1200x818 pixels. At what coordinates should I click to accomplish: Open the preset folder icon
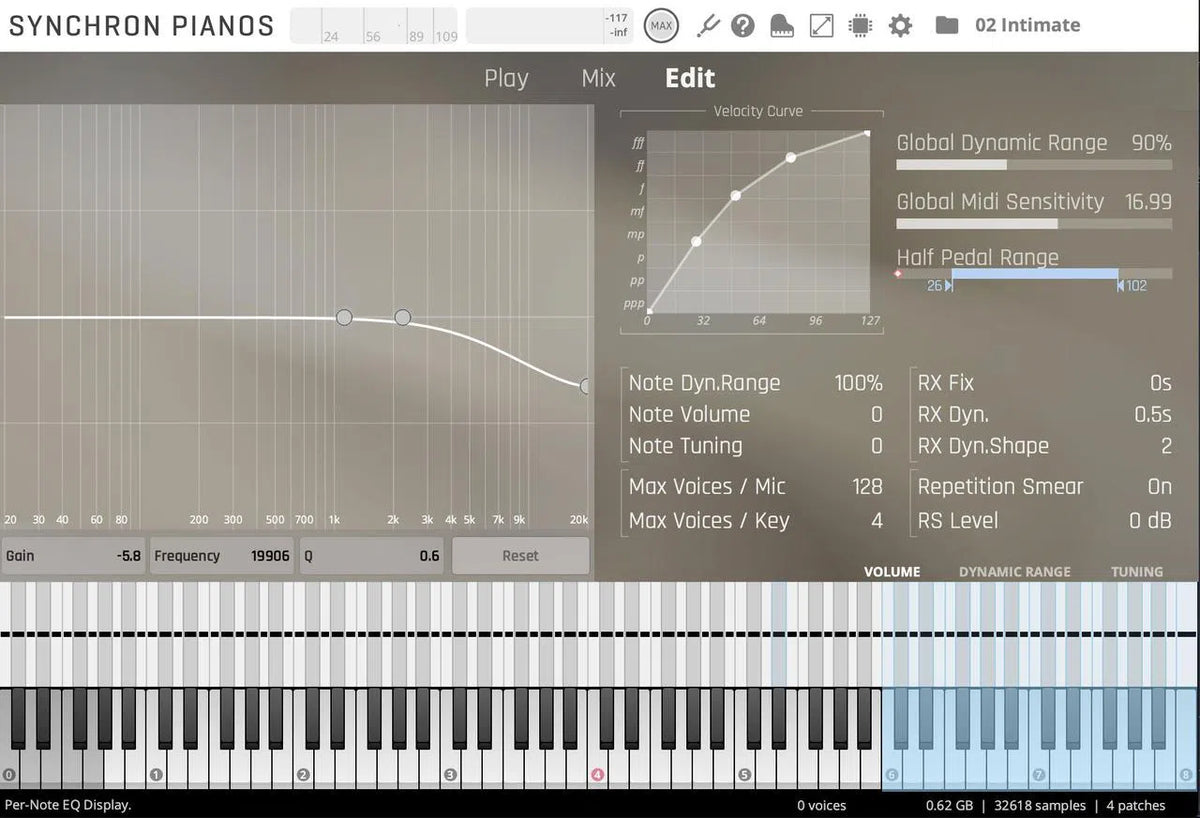point(946,25)
